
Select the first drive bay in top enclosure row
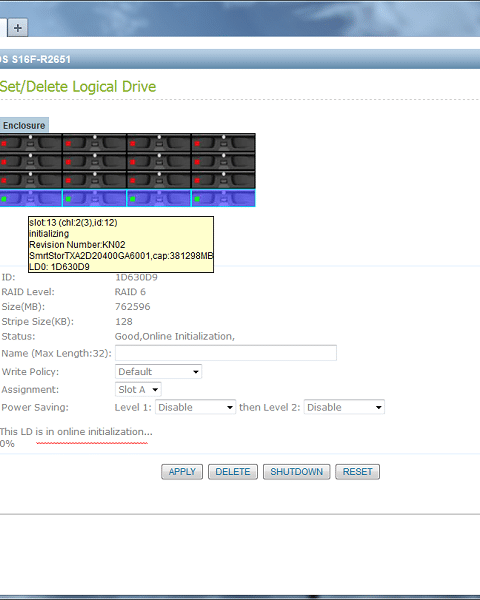point(31,143)
